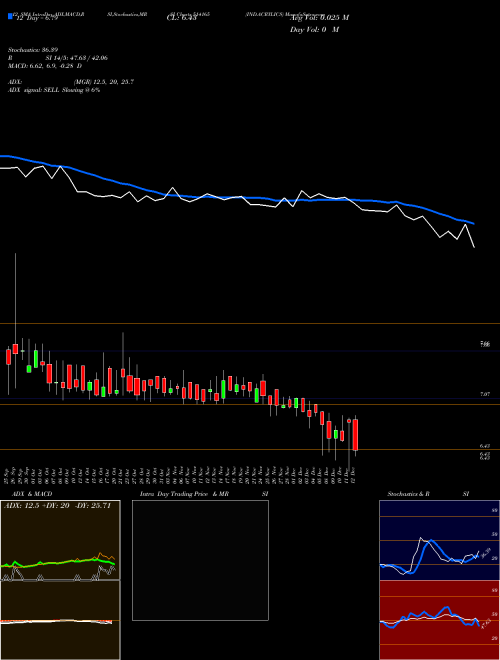Click the 'ADX & MACD' panel title
The height and width of the screenshot is (660, 500).
(x=32, y=494)
